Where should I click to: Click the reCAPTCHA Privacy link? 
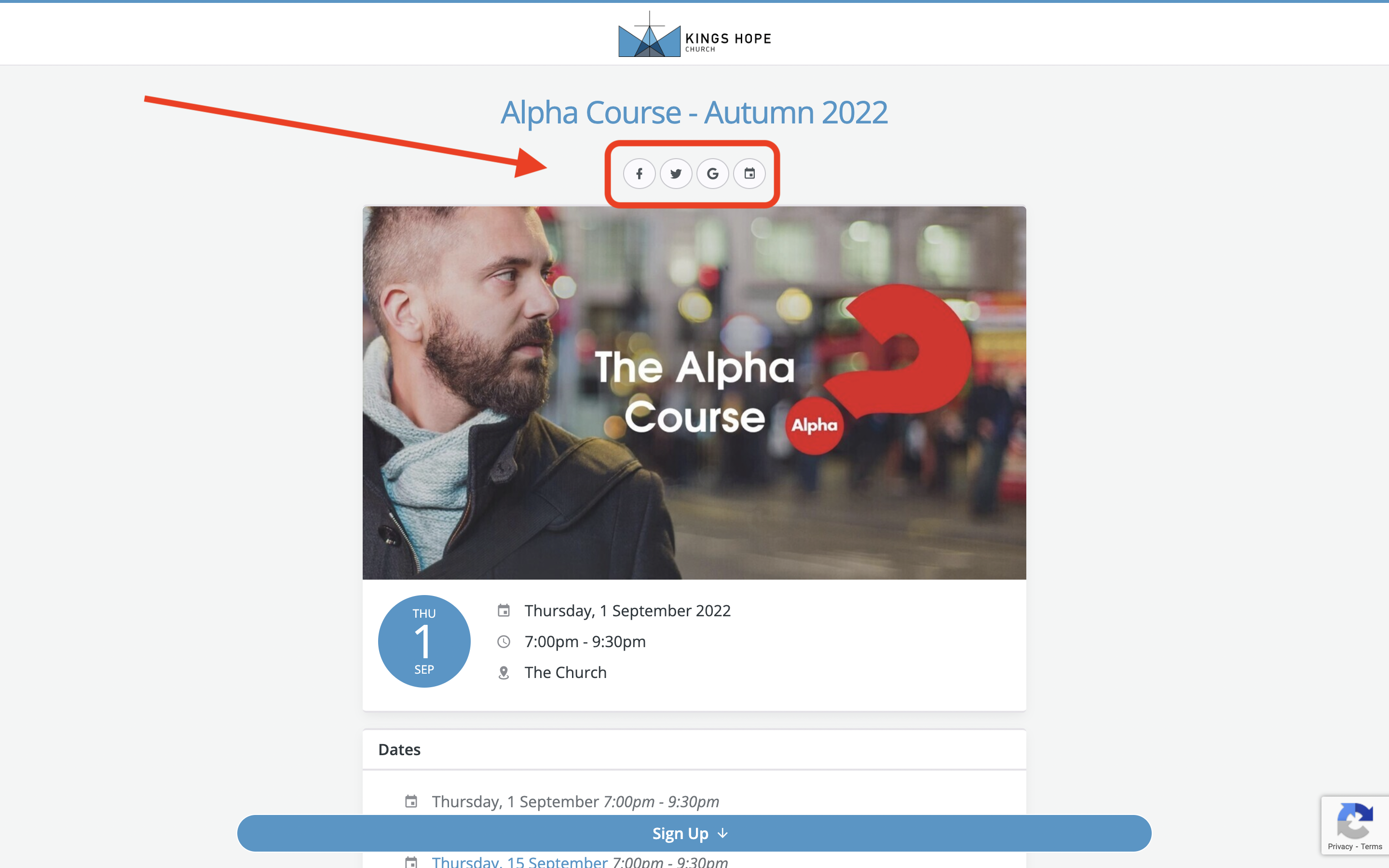[1340, 846]
